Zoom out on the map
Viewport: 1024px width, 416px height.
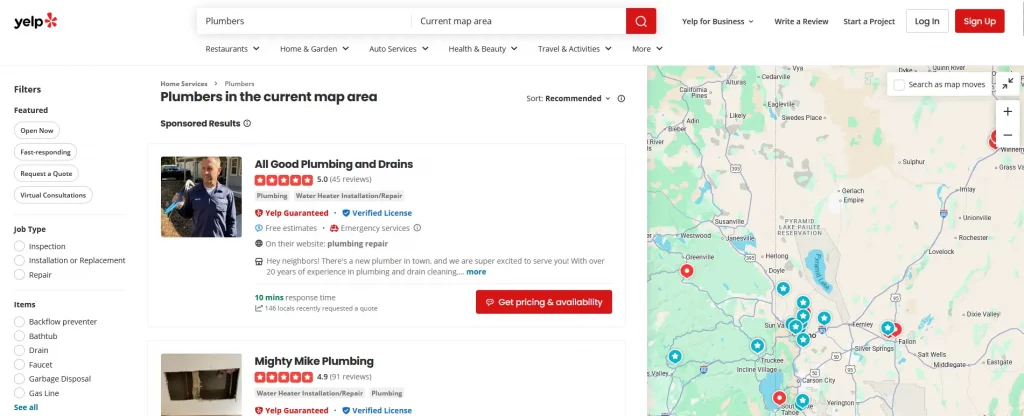pyautogui.click(x=1007, y=135)
